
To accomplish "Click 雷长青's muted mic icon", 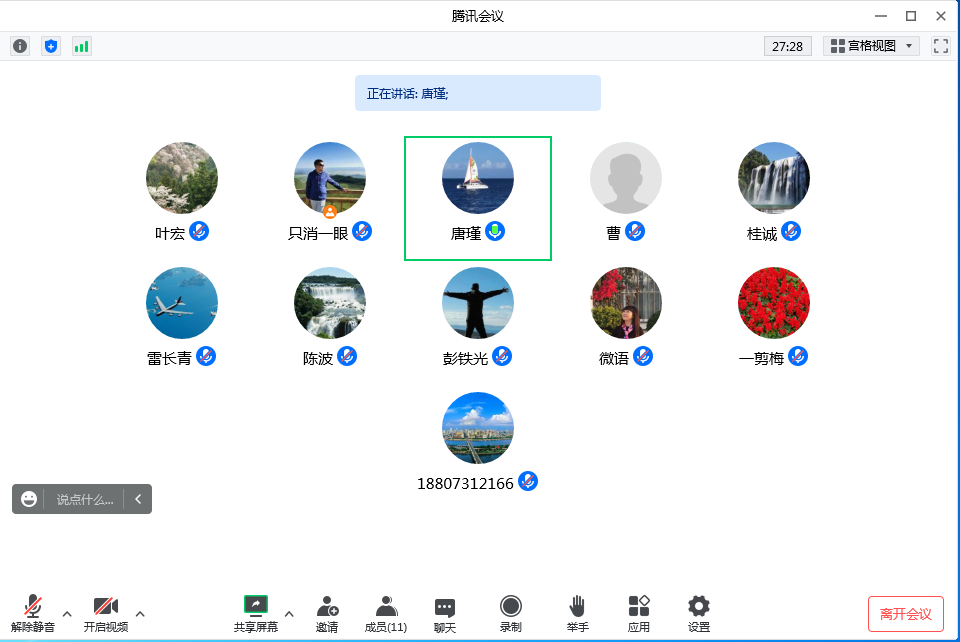I will click(x=206, y=356).
